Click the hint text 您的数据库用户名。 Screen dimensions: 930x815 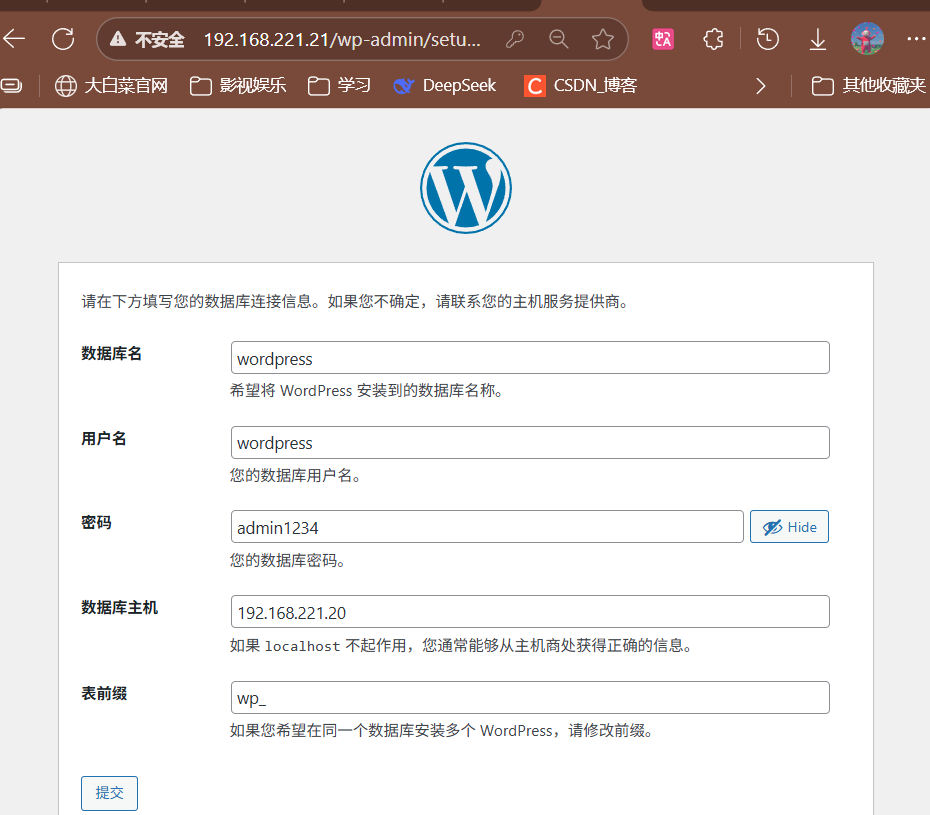297,475
